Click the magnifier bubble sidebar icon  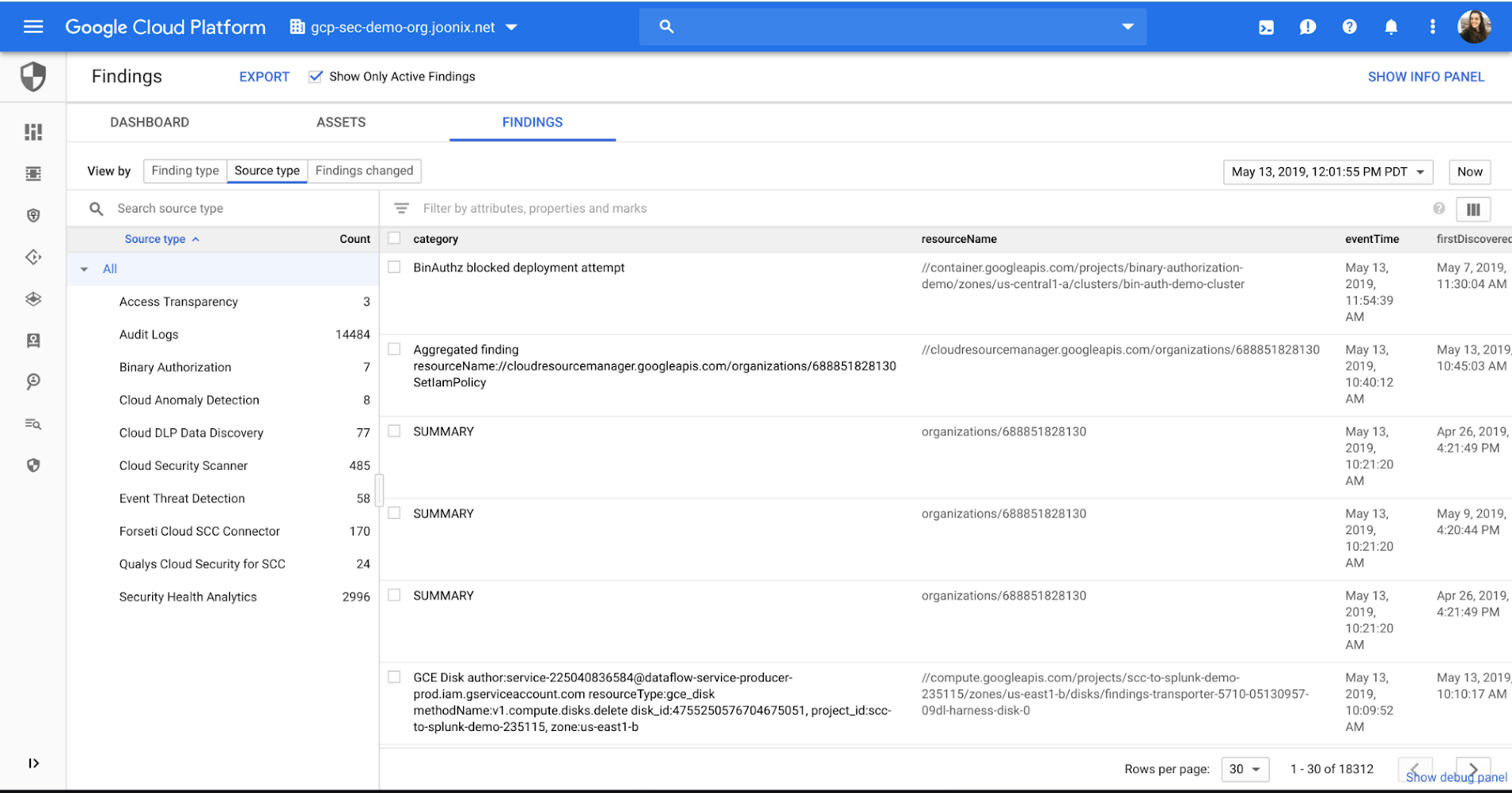pyautogui.click(x=33, y=382)
